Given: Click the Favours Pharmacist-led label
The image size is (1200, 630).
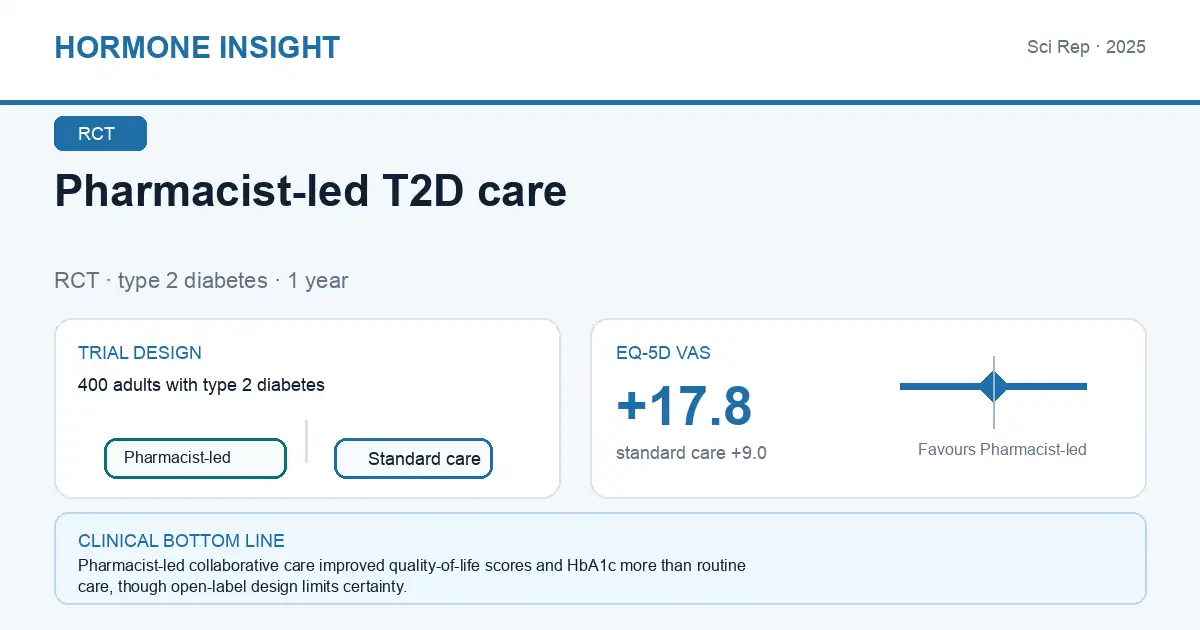Looking at the screenshot, I should pos(1002,450).
